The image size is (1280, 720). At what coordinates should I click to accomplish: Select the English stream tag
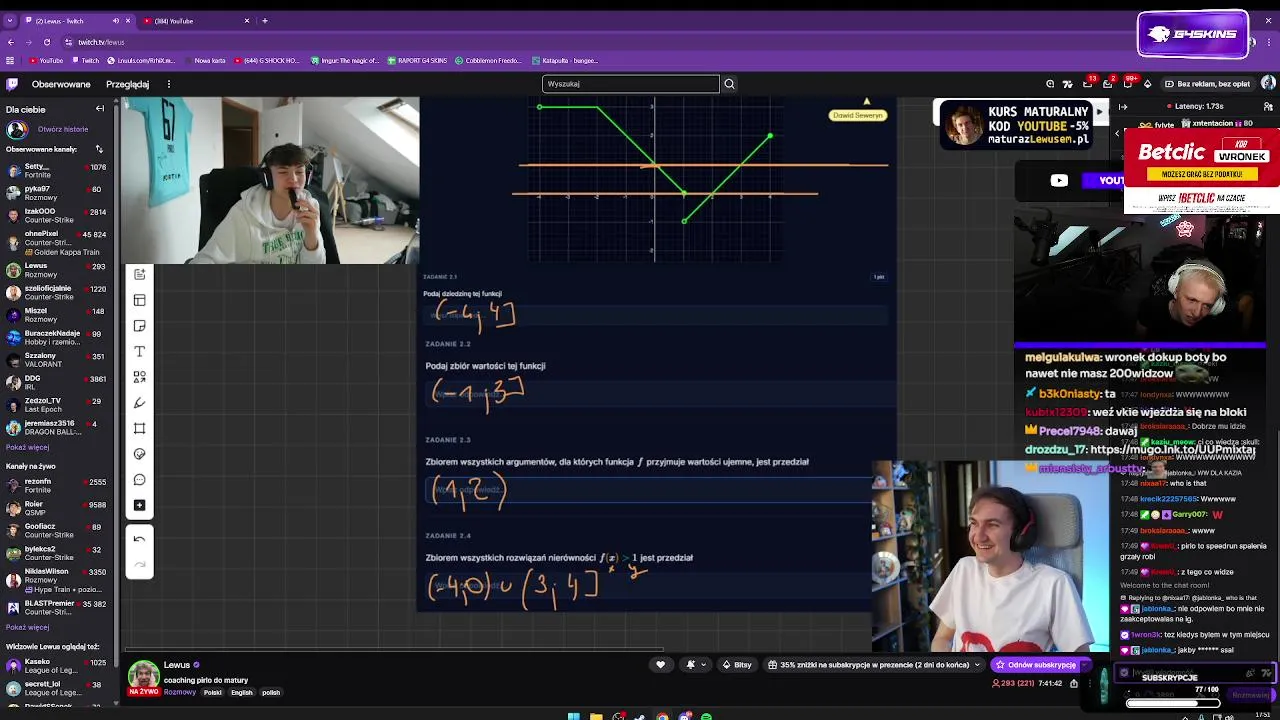pos(242,692)
